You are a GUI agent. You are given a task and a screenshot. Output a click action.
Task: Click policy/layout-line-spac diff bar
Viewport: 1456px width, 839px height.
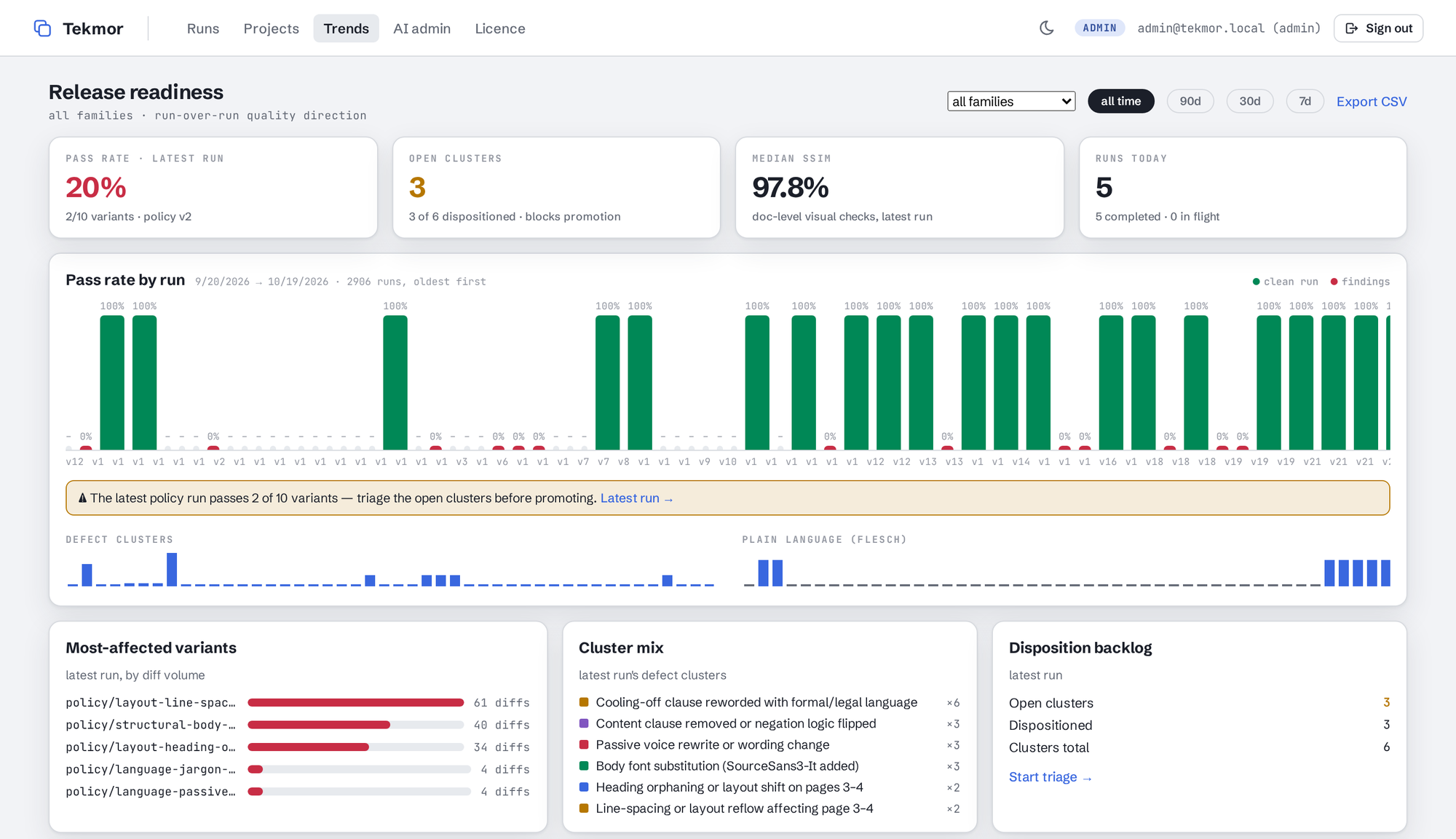(x=355, y=703)
